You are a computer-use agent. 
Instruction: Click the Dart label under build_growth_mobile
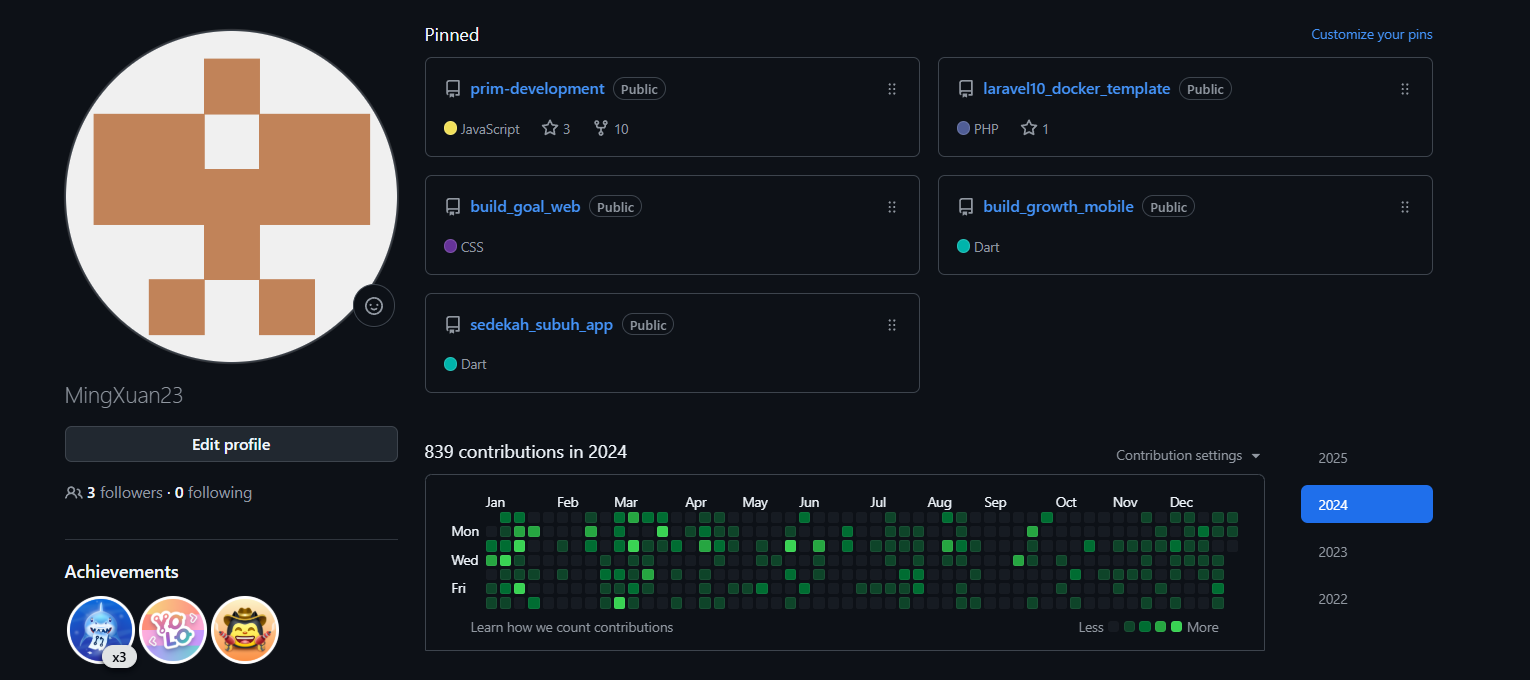987,247
